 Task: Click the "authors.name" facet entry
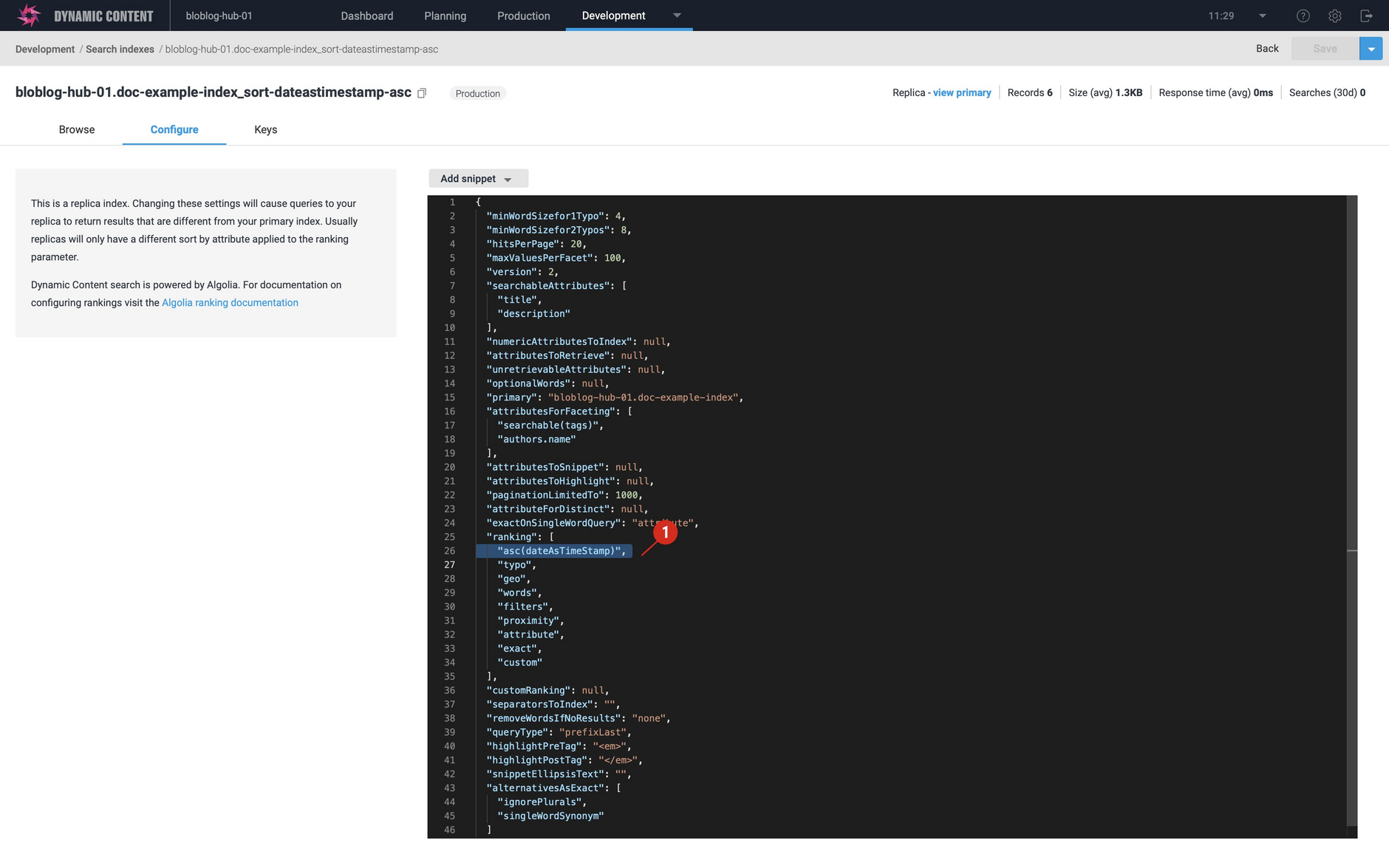(536, 440)
